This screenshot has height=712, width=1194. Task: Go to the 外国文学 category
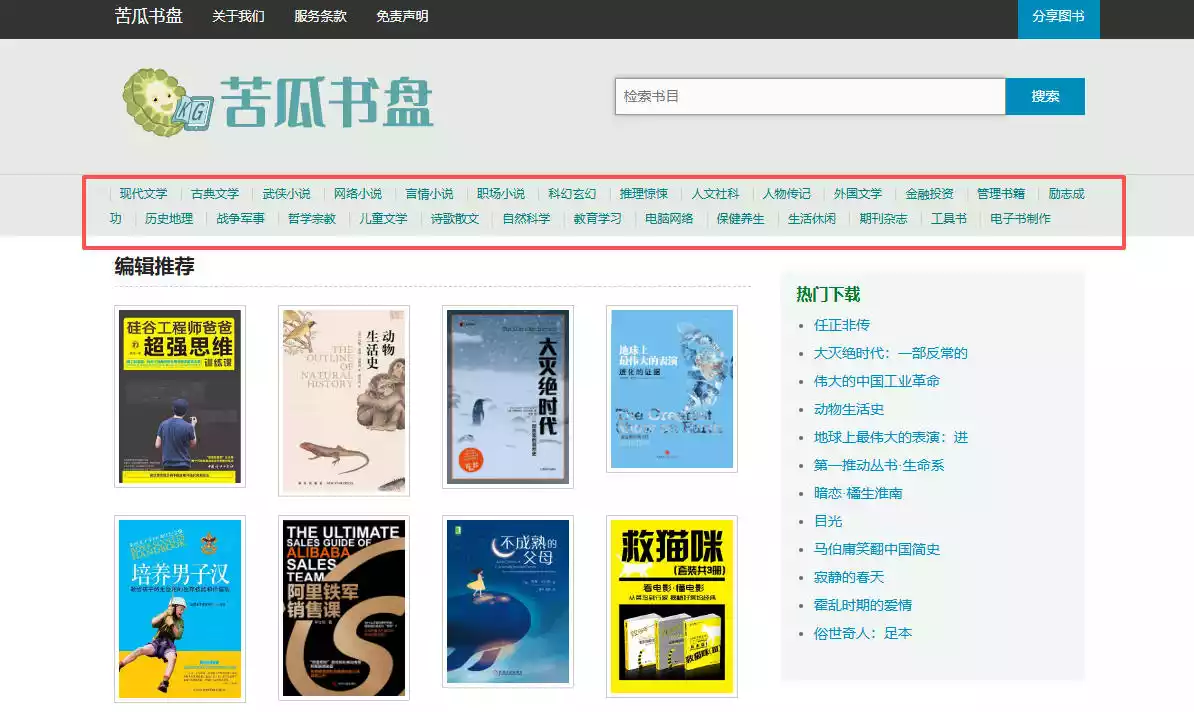tap(857, 193)
